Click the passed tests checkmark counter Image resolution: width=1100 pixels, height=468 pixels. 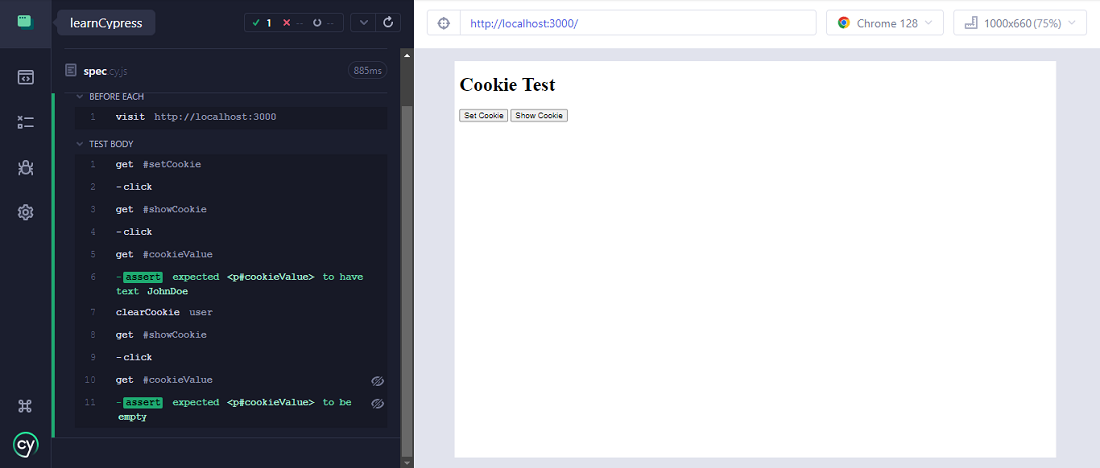tap(262, 23)
